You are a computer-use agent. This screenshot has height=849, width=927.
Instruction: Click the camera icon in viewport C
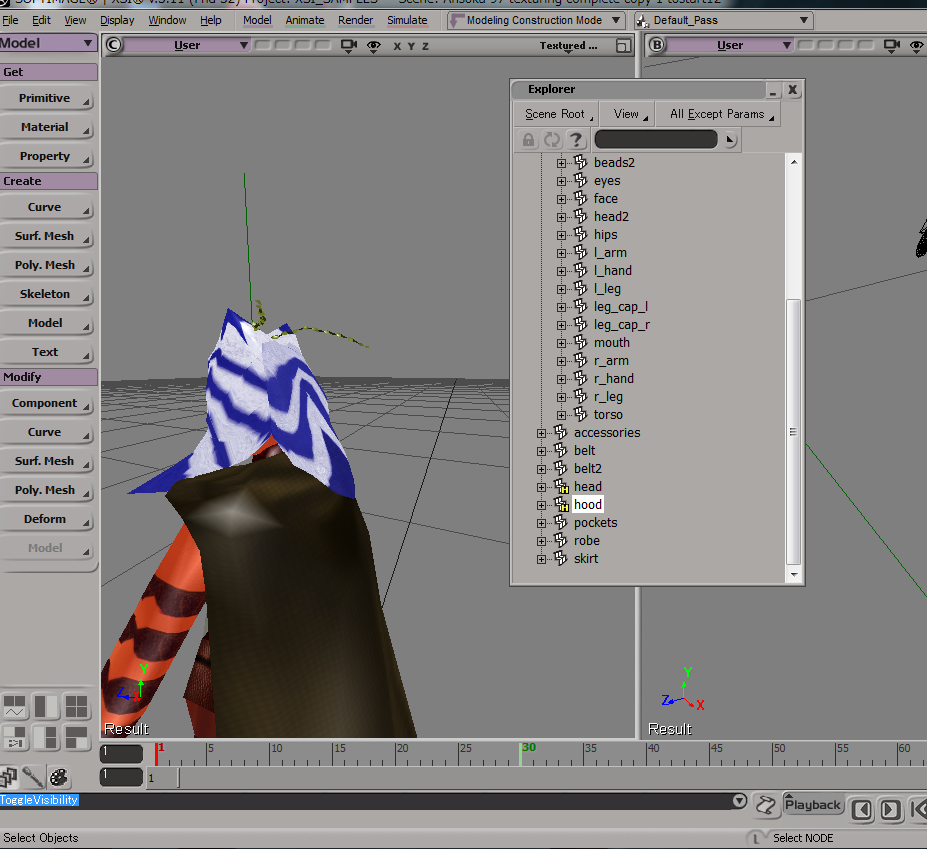click(x=349, y=46)
